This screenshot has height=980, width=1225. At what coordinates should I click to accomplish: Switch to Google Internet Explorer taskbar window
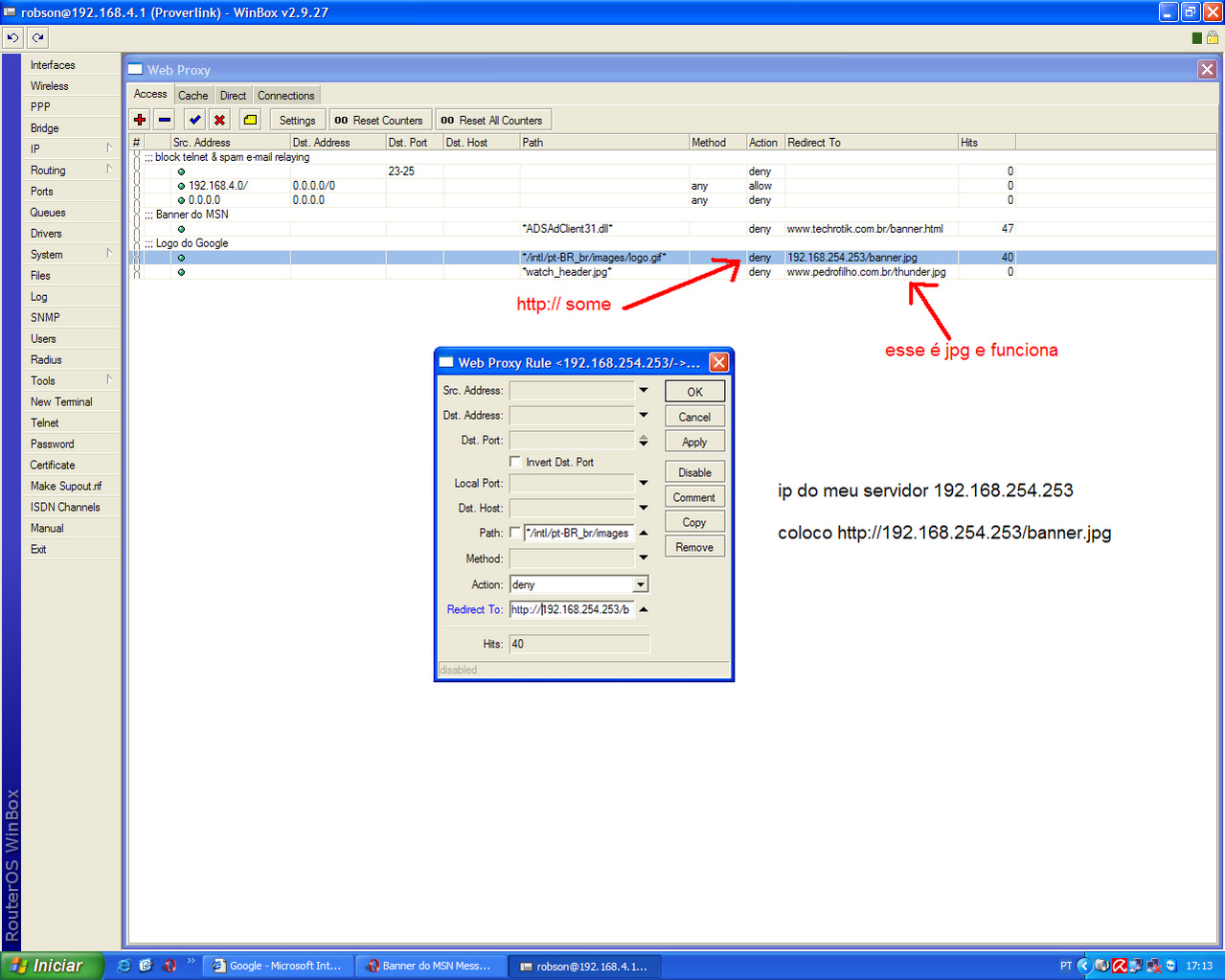click(x=278, y=966)
